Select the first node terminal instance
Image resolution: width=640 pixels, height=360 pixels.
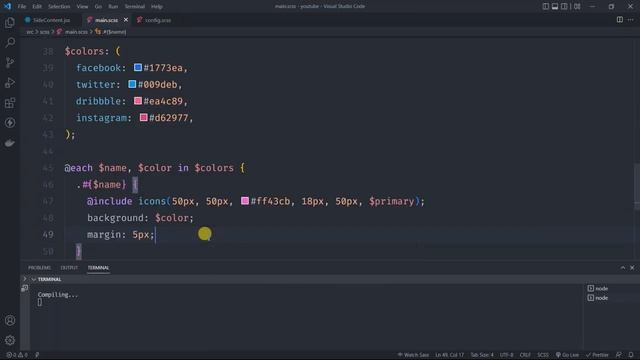pos(598,289)
